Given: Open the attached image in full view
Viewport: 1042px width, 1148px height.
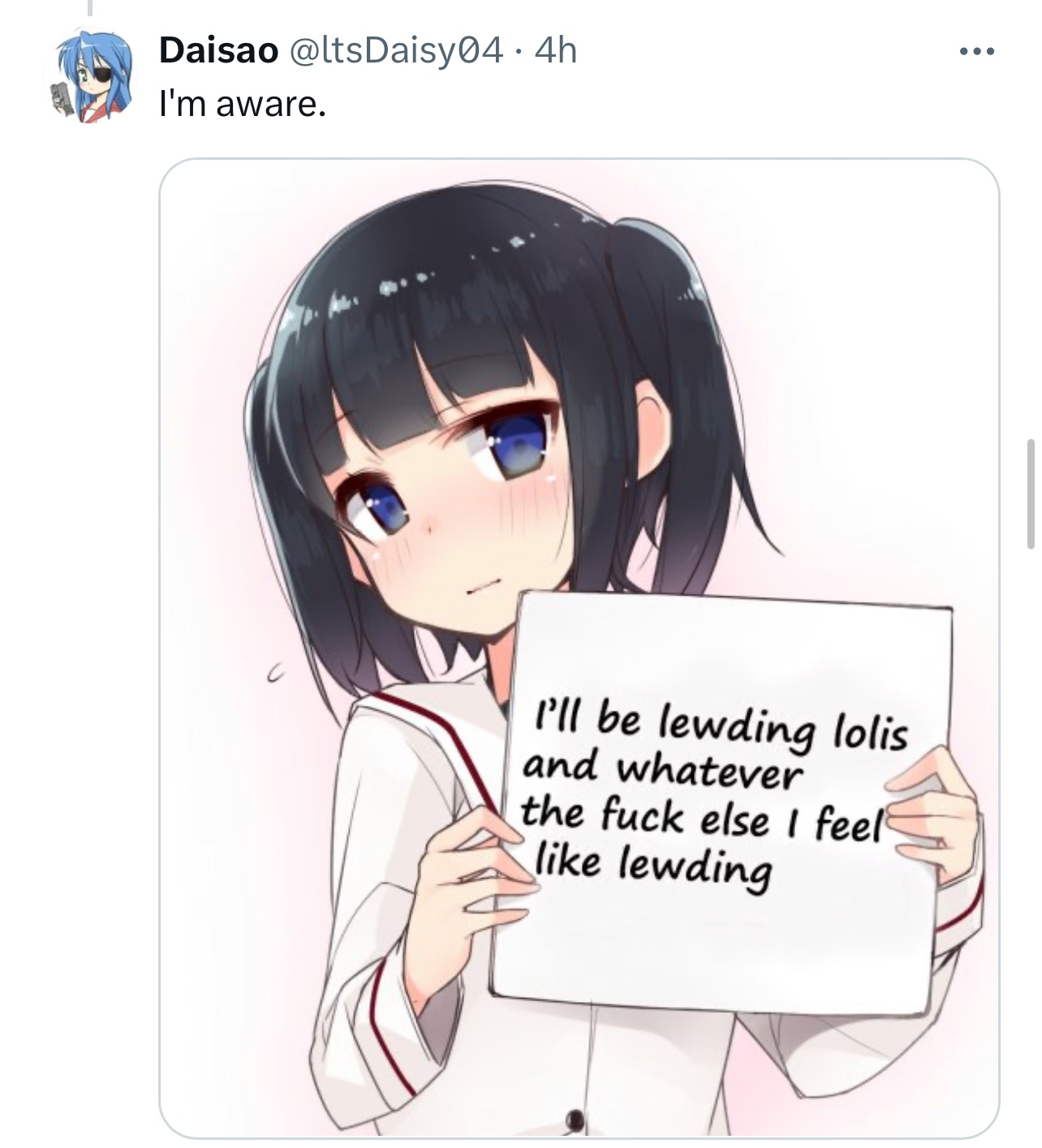Looking at the screenshot, I should [579, 647].
